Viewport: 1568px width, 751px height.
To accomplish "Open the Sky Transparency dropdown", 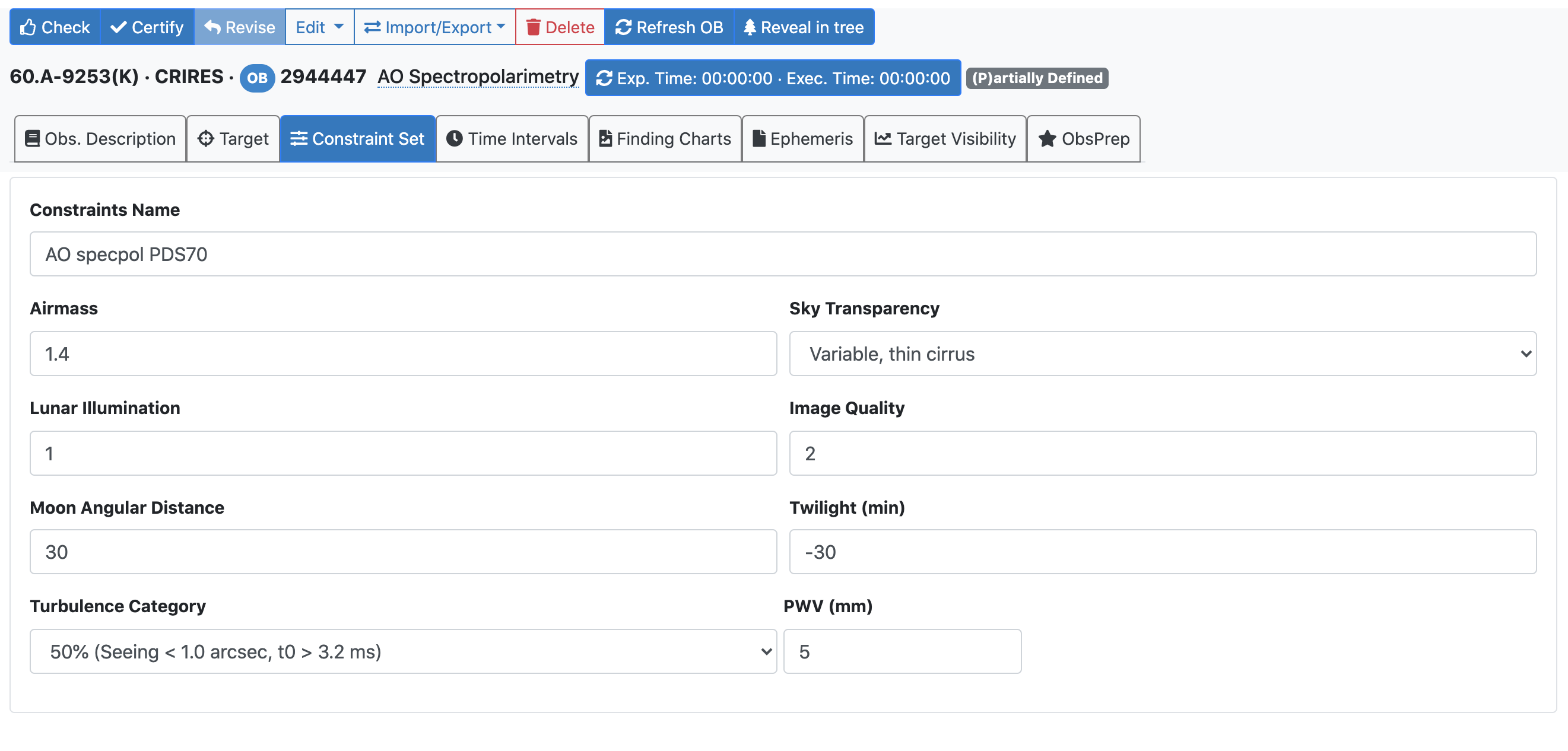I will 1162,354.
